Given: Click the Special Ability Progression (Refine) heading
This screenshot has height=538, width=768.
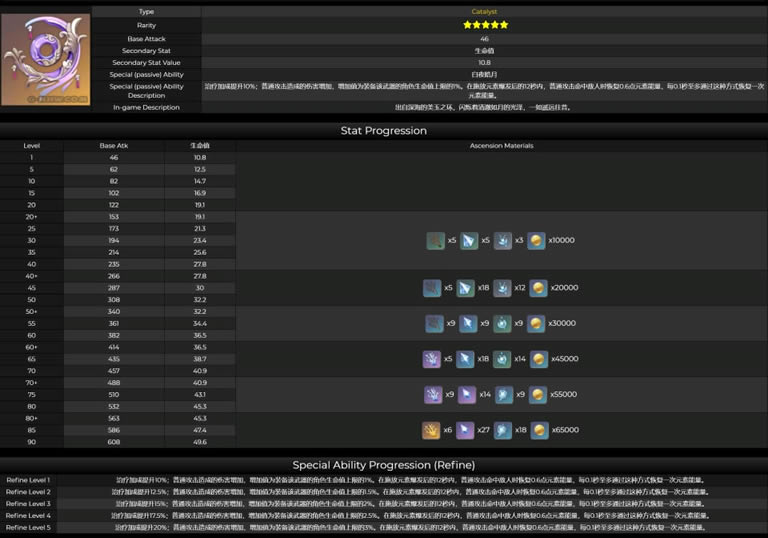Looking at the screenshot, I should [x=384, y=465].
